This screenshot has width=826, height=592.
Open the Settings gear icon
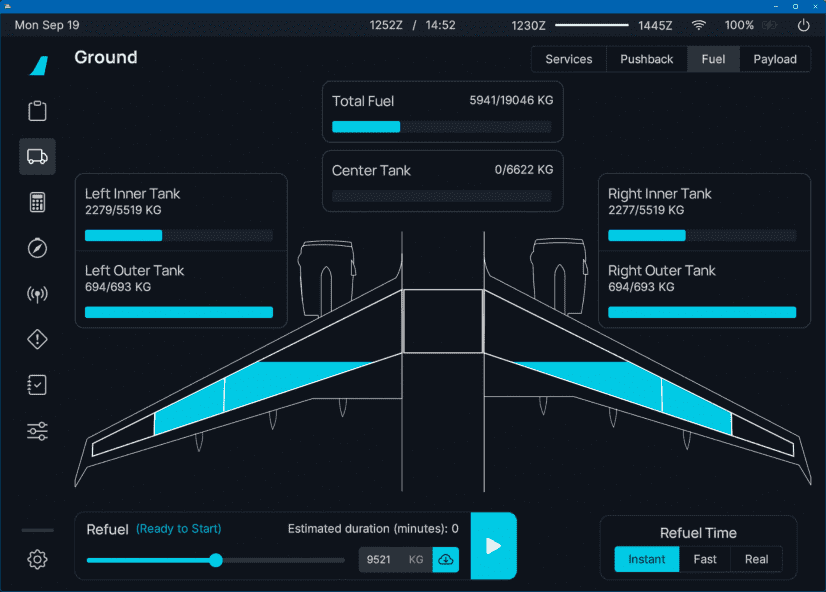[x=37, y=559]
